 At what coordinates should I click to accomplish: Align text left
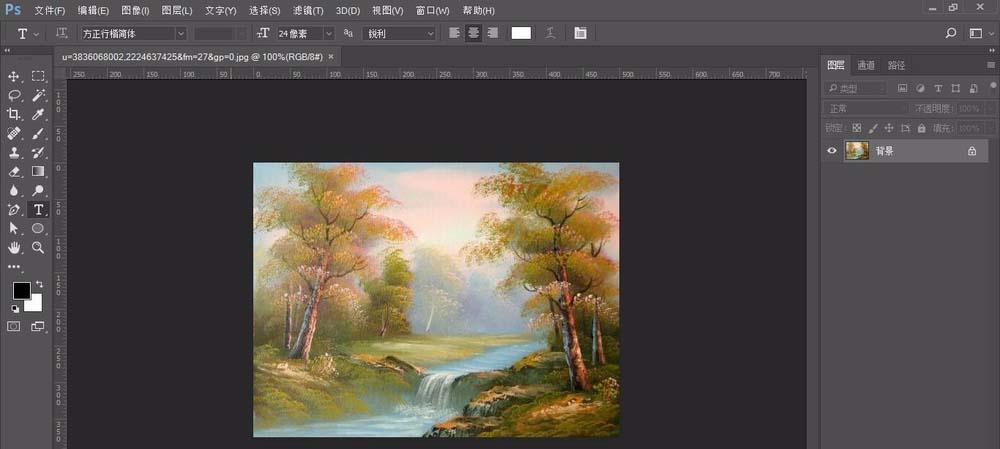coord(454,33)
